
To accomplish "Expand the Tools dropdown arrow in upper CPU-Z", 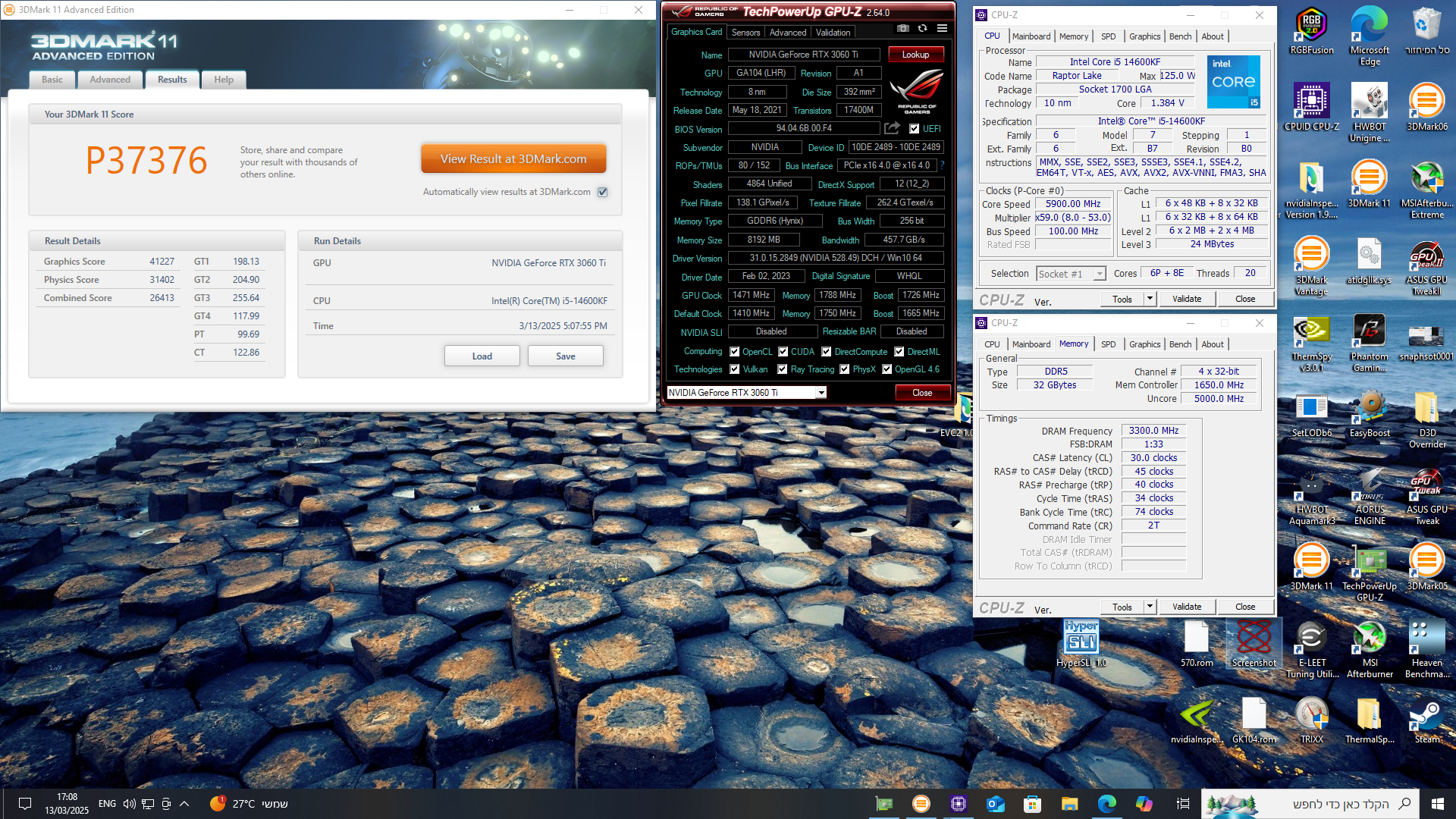I will (x=1150, y=299).
